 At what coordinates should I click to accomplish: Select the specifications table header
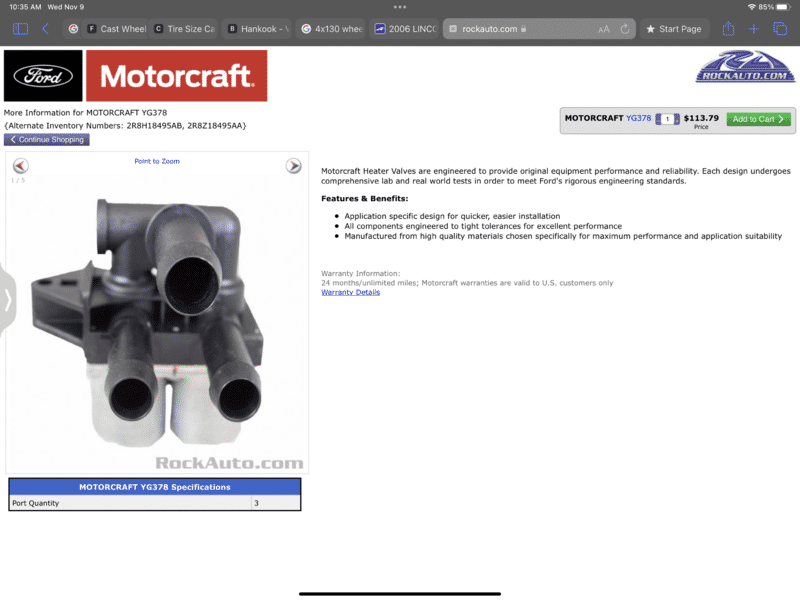155,487
